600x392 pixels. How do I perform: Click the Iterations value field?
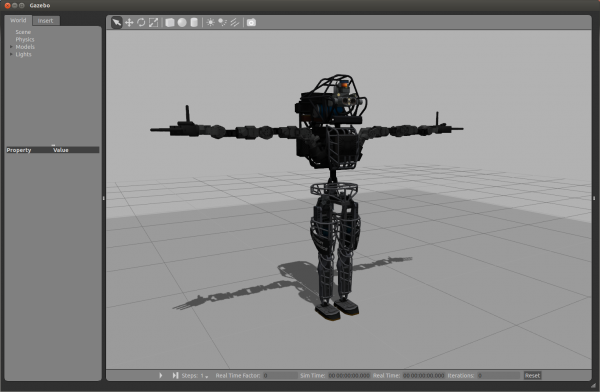(x=499, y=376)
